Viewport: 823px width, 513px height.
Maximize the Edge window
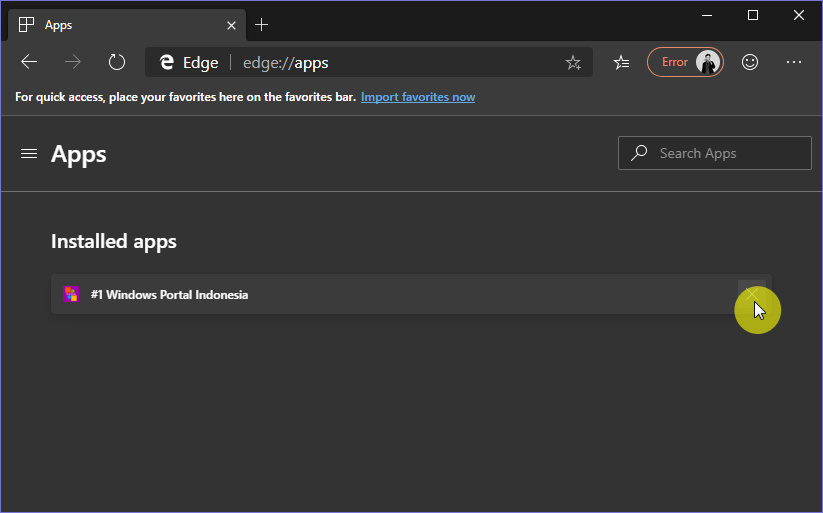(753, 15)
